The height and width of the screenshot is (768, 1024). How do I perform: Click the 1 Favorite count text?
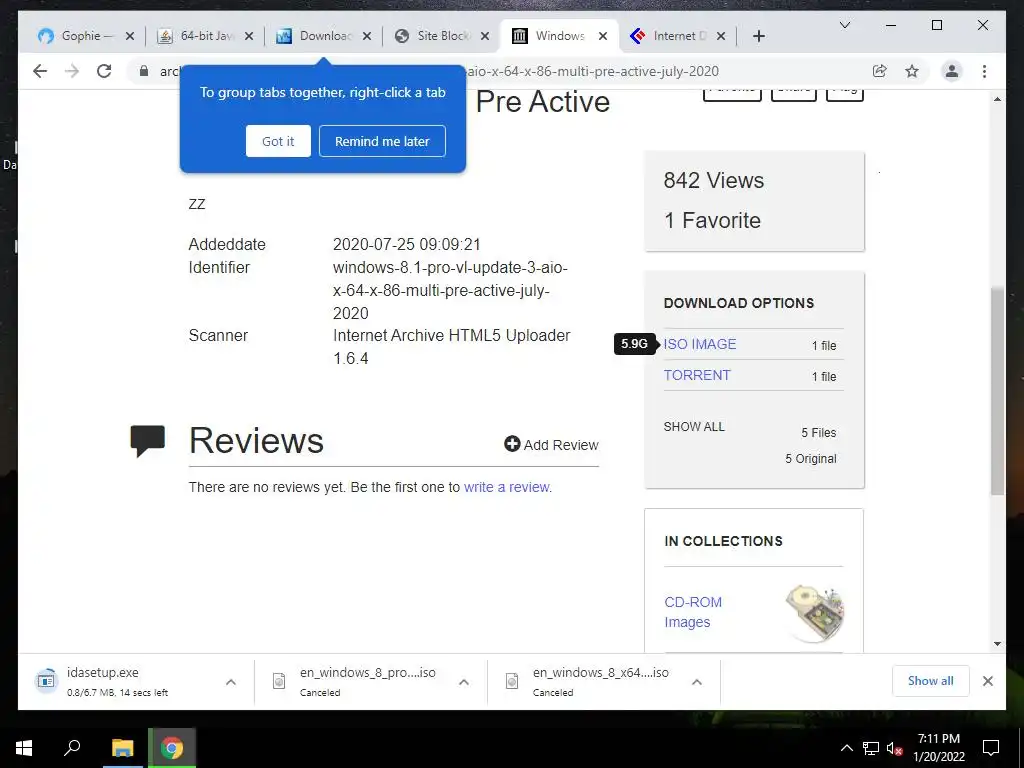click(x=712, y=220)
